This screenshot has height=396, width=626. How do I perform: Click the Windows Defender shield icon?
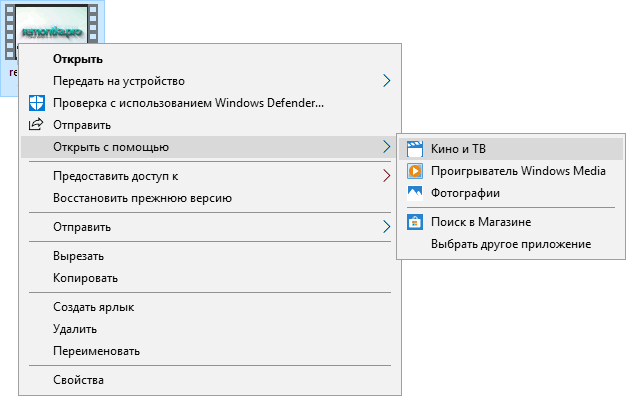point(37,103)
